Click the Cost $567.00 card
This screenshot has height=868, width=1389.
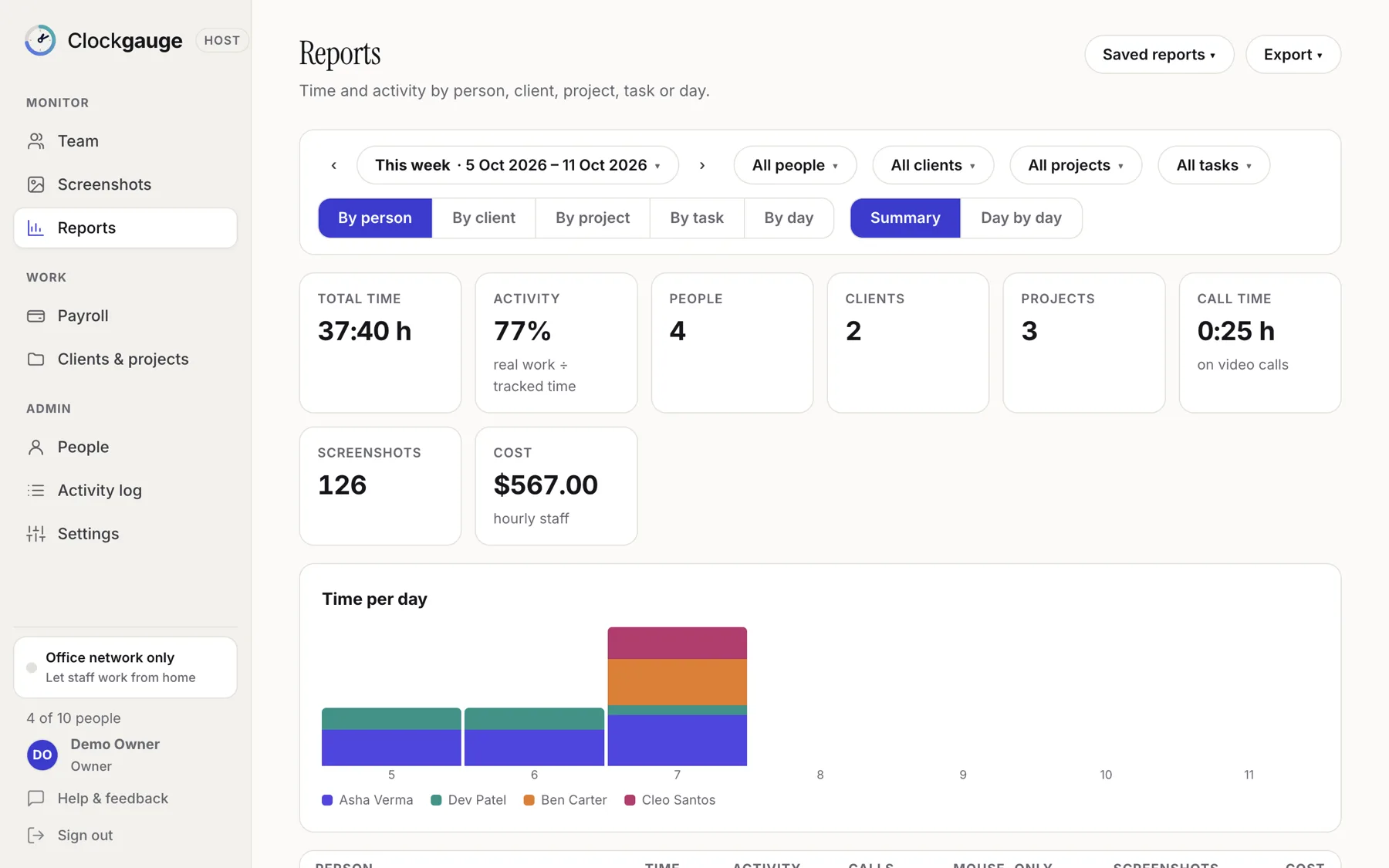tap(556, 486)
